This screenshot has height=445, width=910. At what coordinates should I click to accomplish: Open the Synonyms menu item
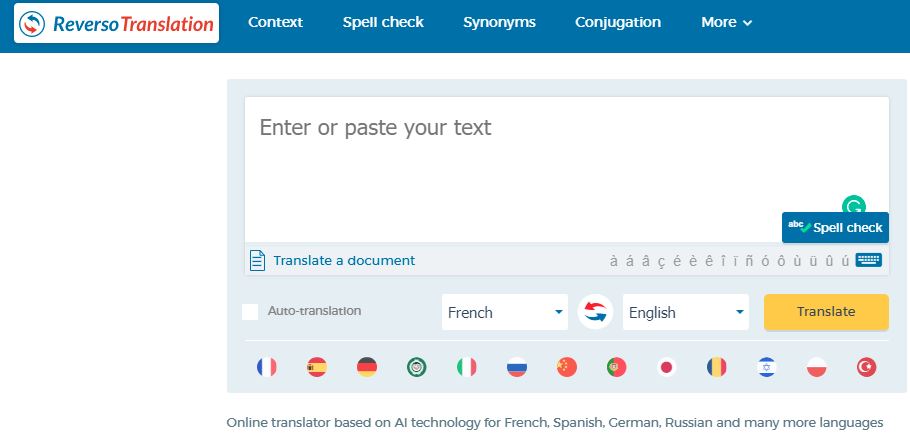click(499, 22)
